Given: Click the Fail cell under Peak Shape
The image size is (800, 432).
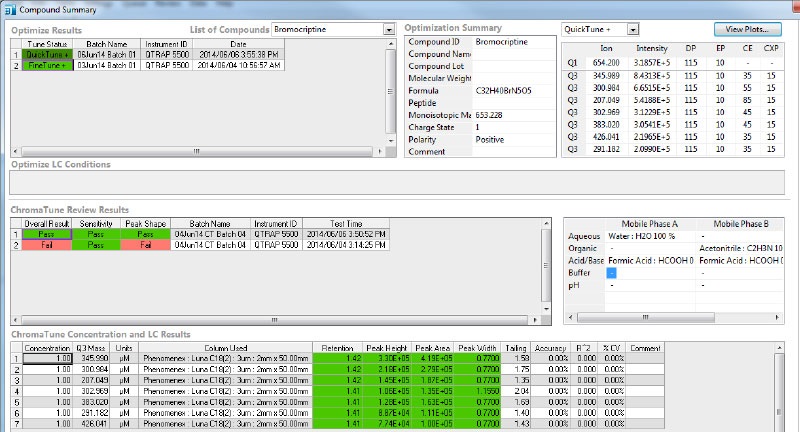Looking at the screenshot, I should [144, 244].
